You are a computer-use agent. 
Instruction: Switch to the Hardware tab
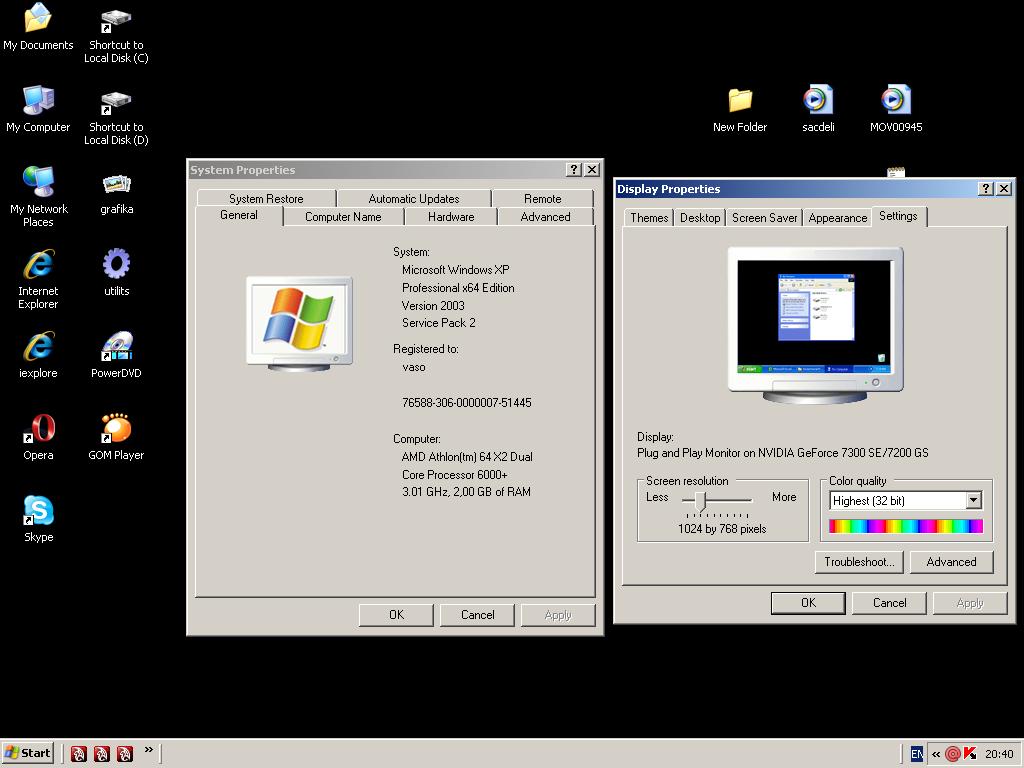pyautogui.click(x=451, y=217)
